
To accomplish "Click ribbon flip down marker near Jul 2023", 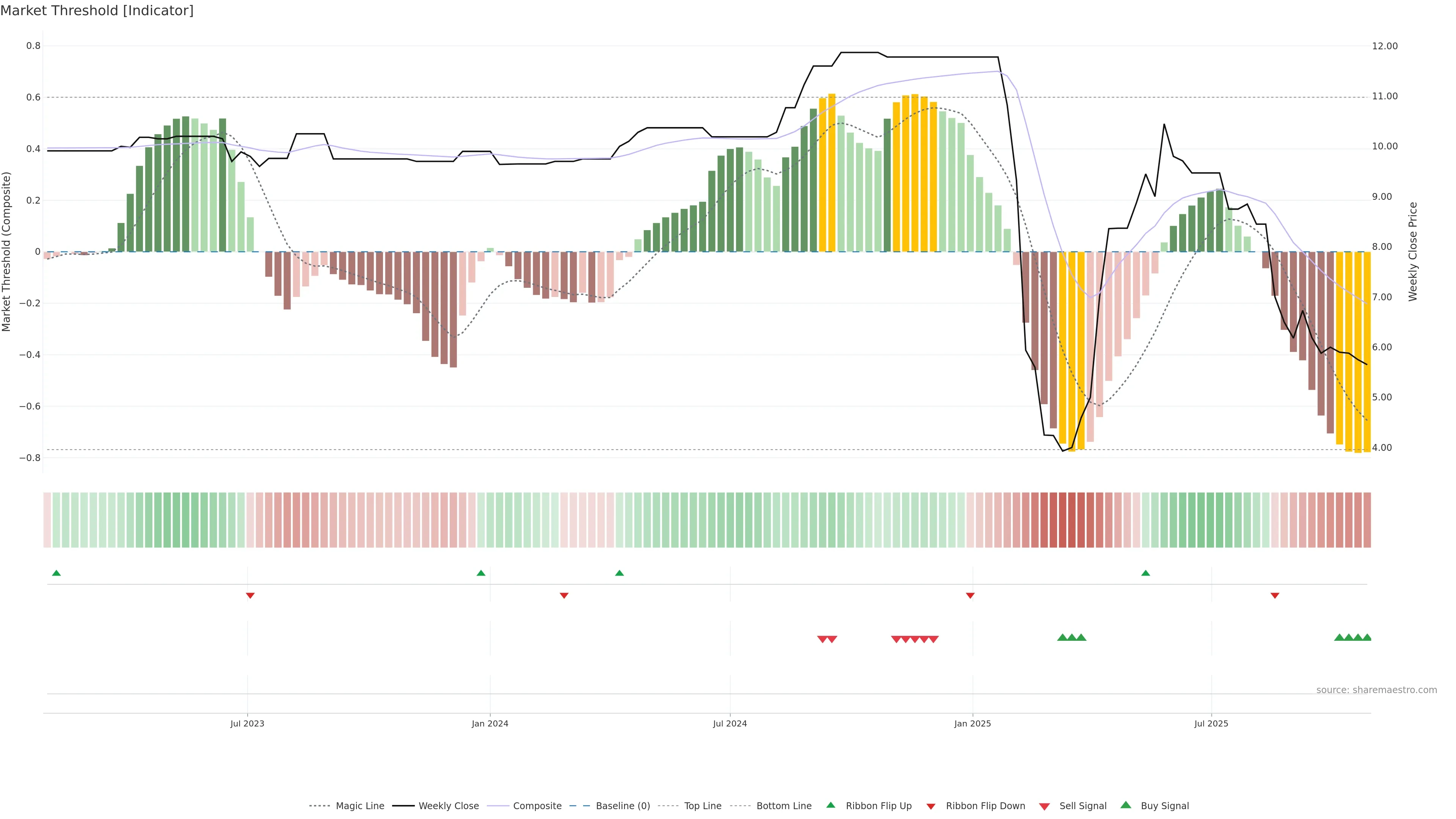I will (250, 595).
